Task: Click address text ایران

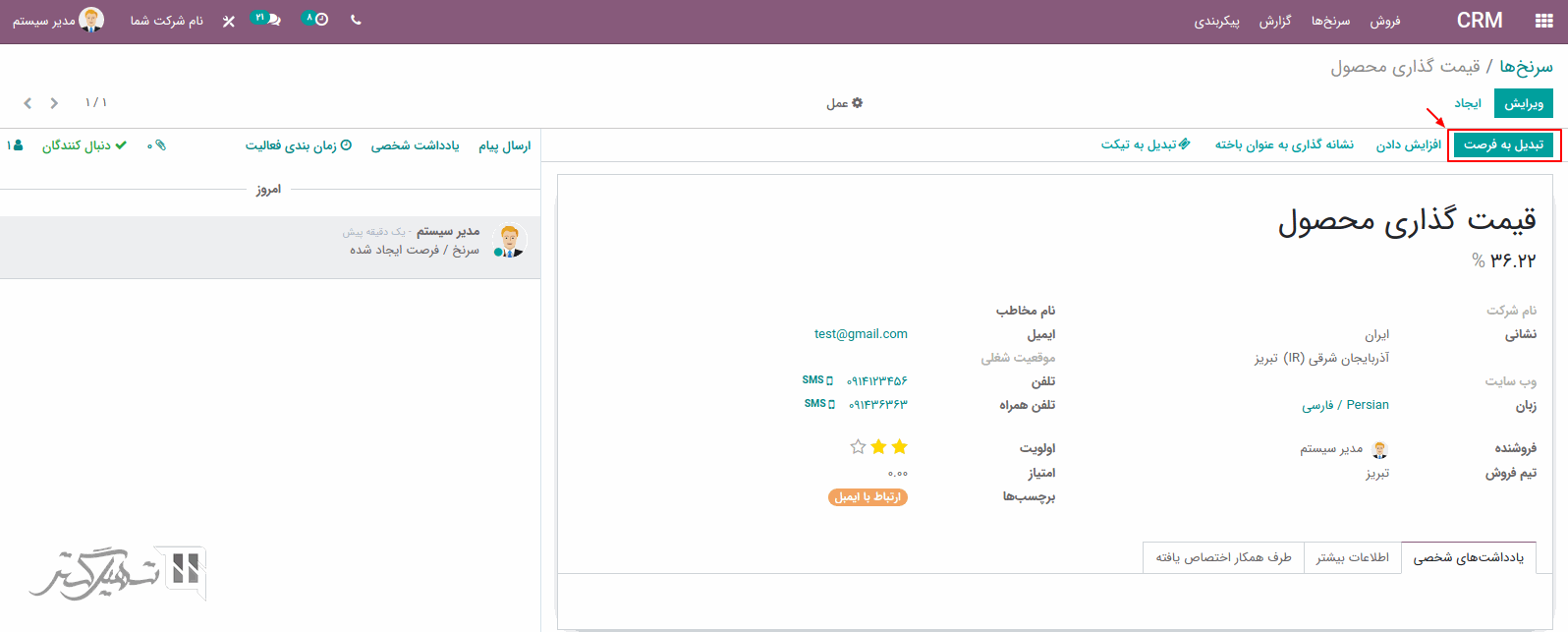Action: [x=1376, y=335]
